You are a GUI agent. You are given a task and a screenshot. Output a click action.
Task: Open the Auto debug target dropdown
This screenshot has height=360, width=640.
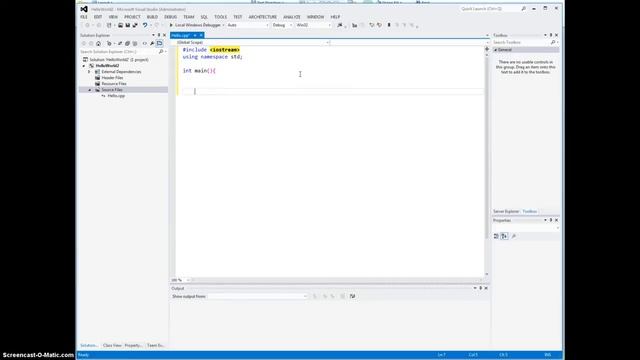(248, 25)
